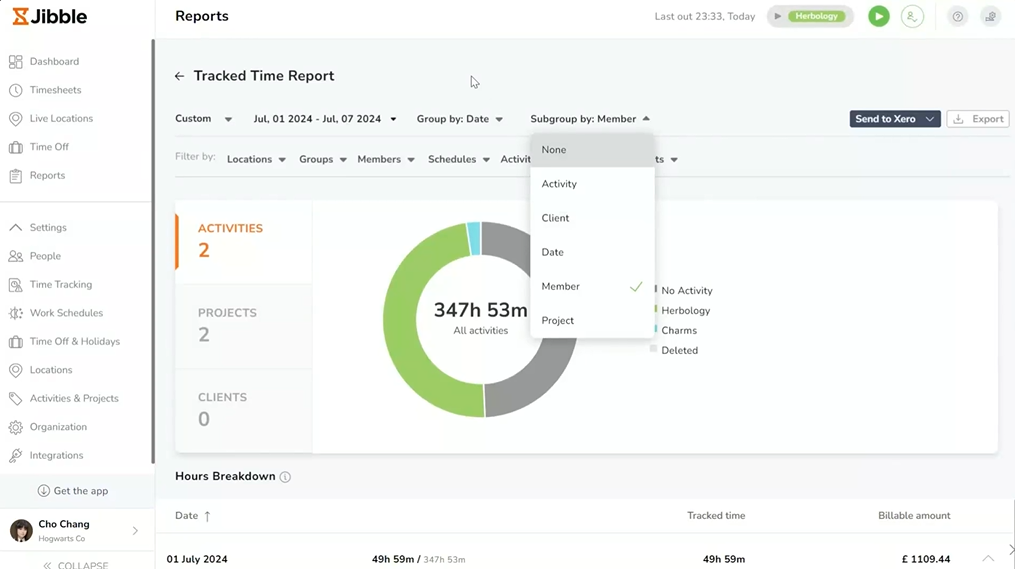Viewport: 1015px width, 569px height.
Task: Click the blue Charms donut segment
Action: (474, 238)
